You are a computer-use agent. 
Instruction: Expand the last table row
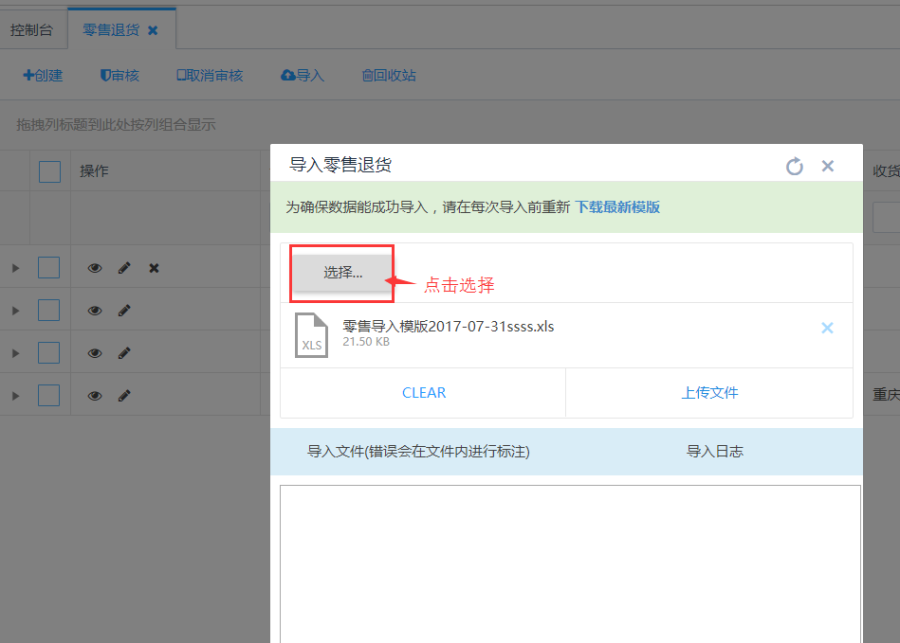tap(15, 395)
